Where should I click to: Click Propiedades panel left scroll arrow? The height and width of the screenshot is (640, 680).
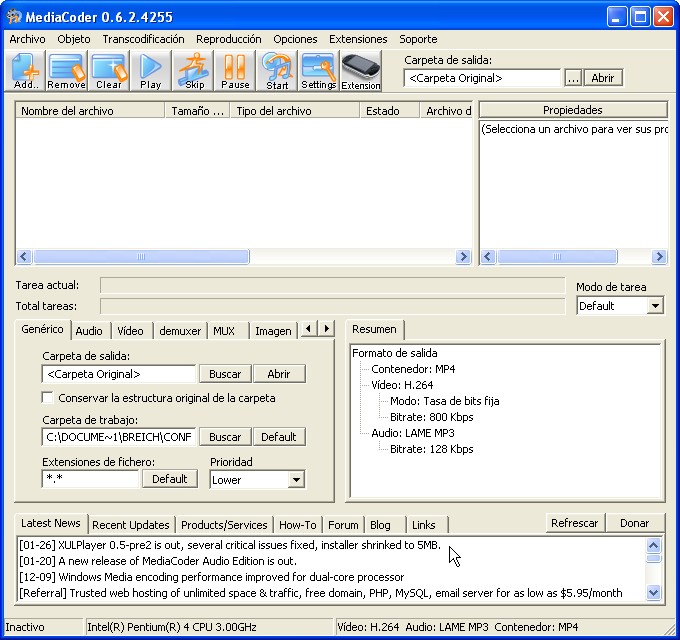point(488,257)
